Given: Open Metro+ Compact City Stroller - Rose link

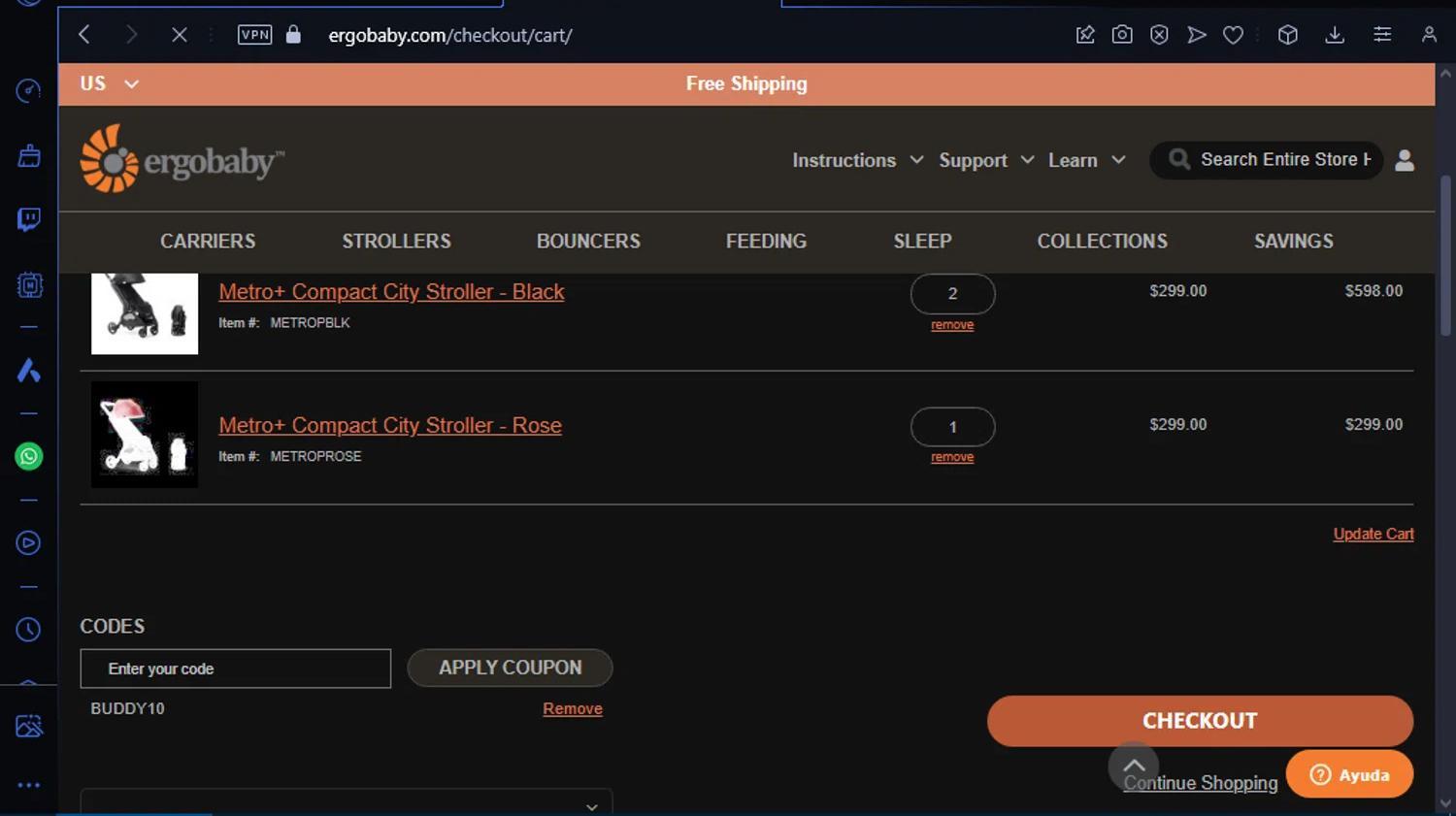Looking at the screenshot, I should coord(390,425).
